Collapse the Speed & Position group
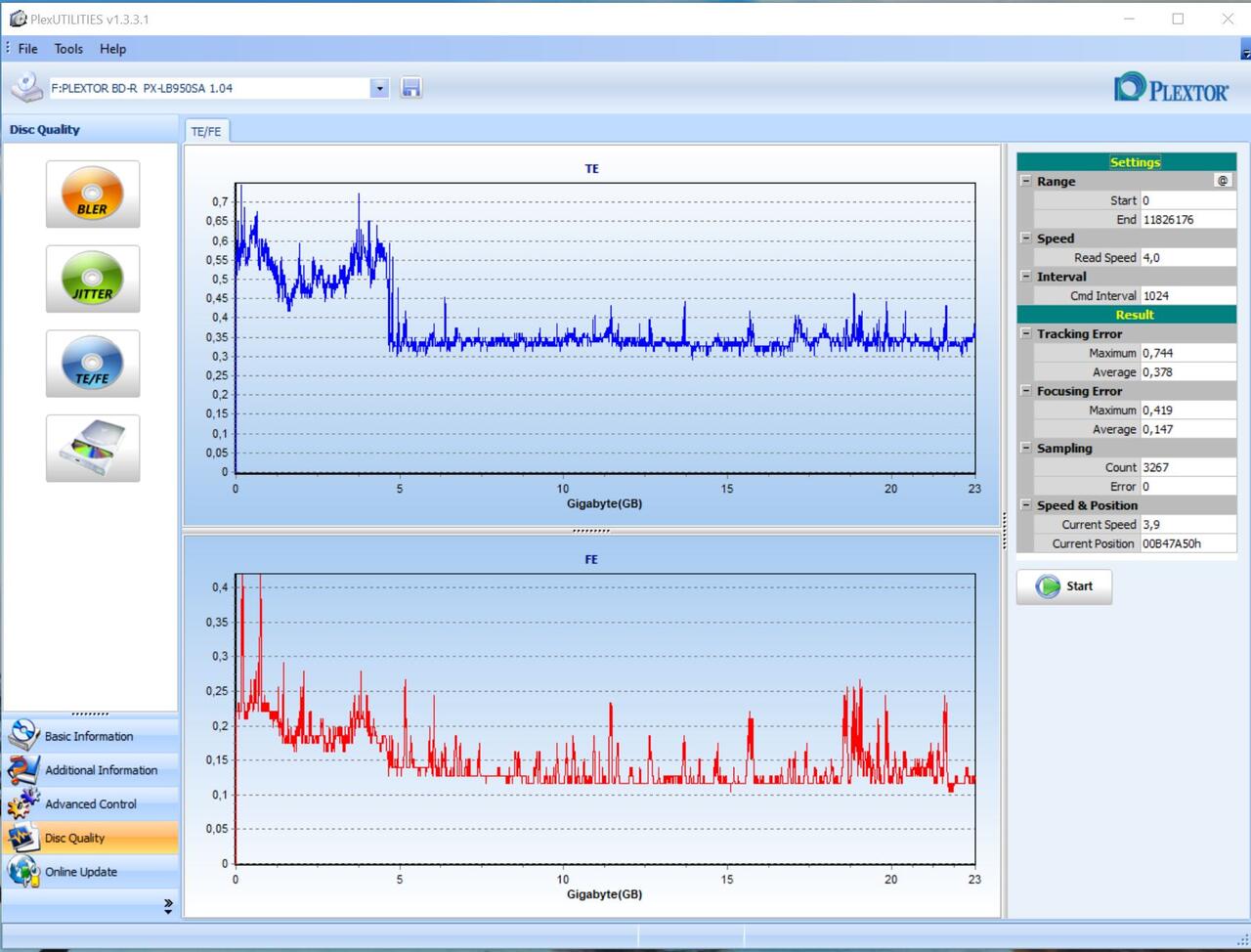This screenshot has width=1251, height=952. (x=1025, y=505)
